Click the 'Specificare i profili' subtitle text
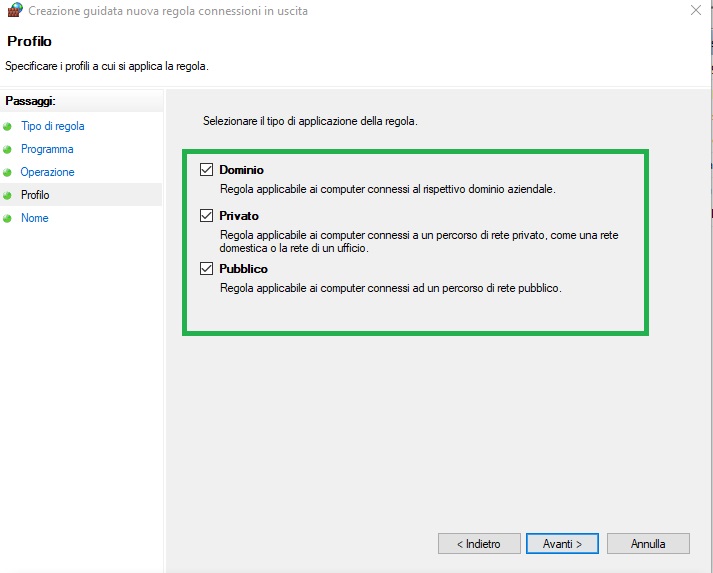Screen dimensions: 713x573 coord(107,66)
